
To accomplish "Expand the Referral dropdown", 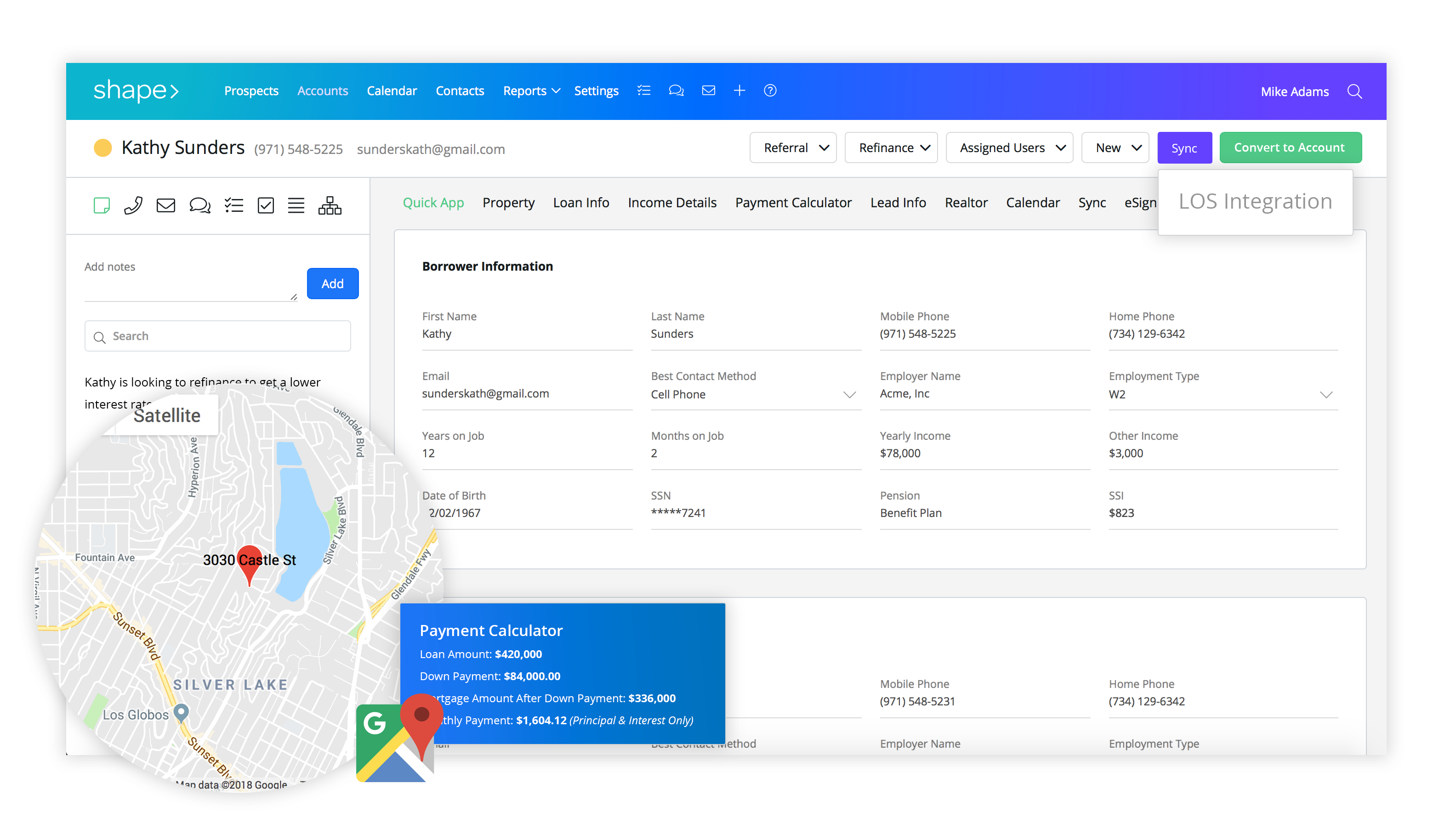I will click(792, 148).
